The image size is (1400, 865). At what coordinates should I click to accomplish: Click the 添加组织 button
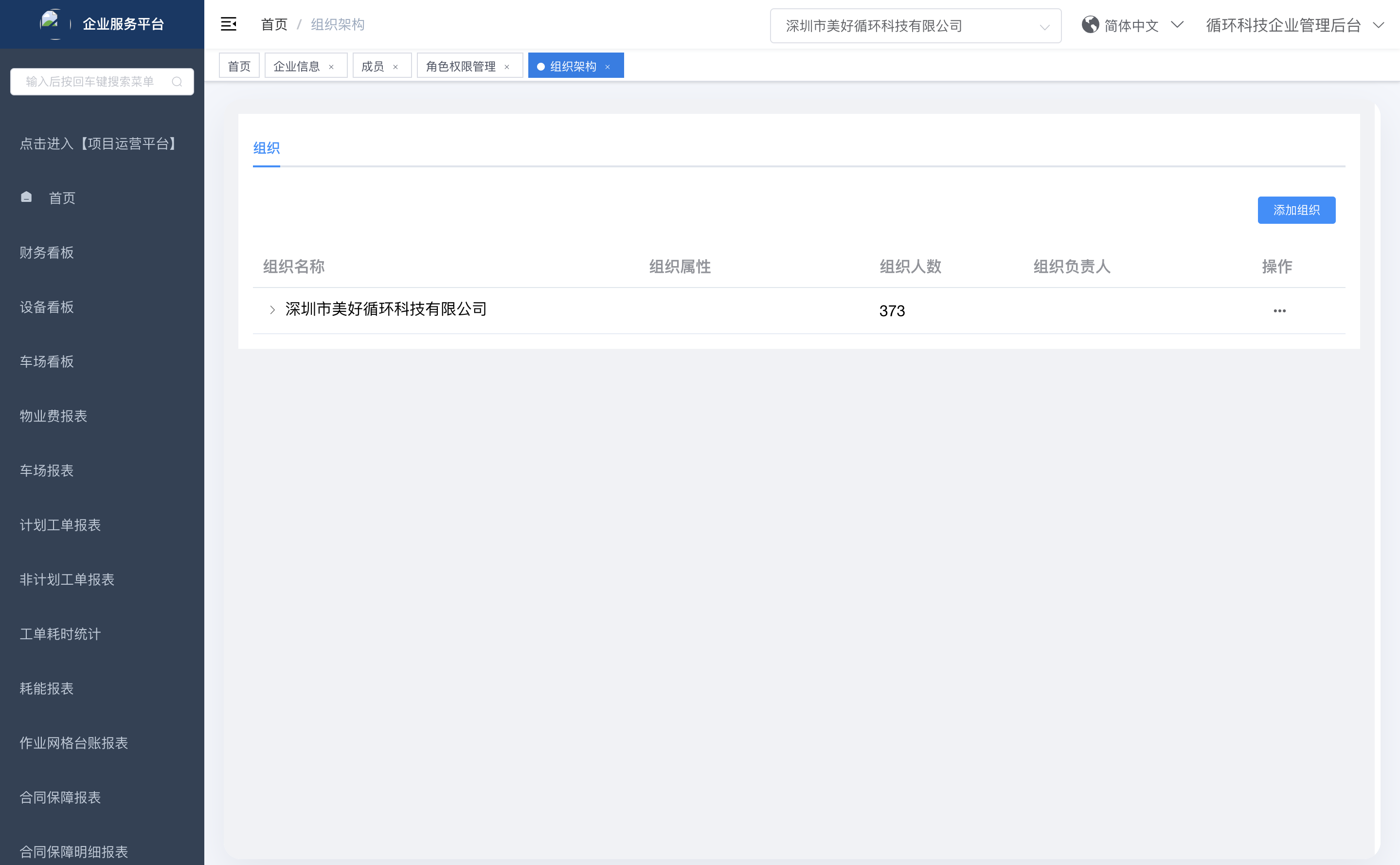click(1296, 210)
